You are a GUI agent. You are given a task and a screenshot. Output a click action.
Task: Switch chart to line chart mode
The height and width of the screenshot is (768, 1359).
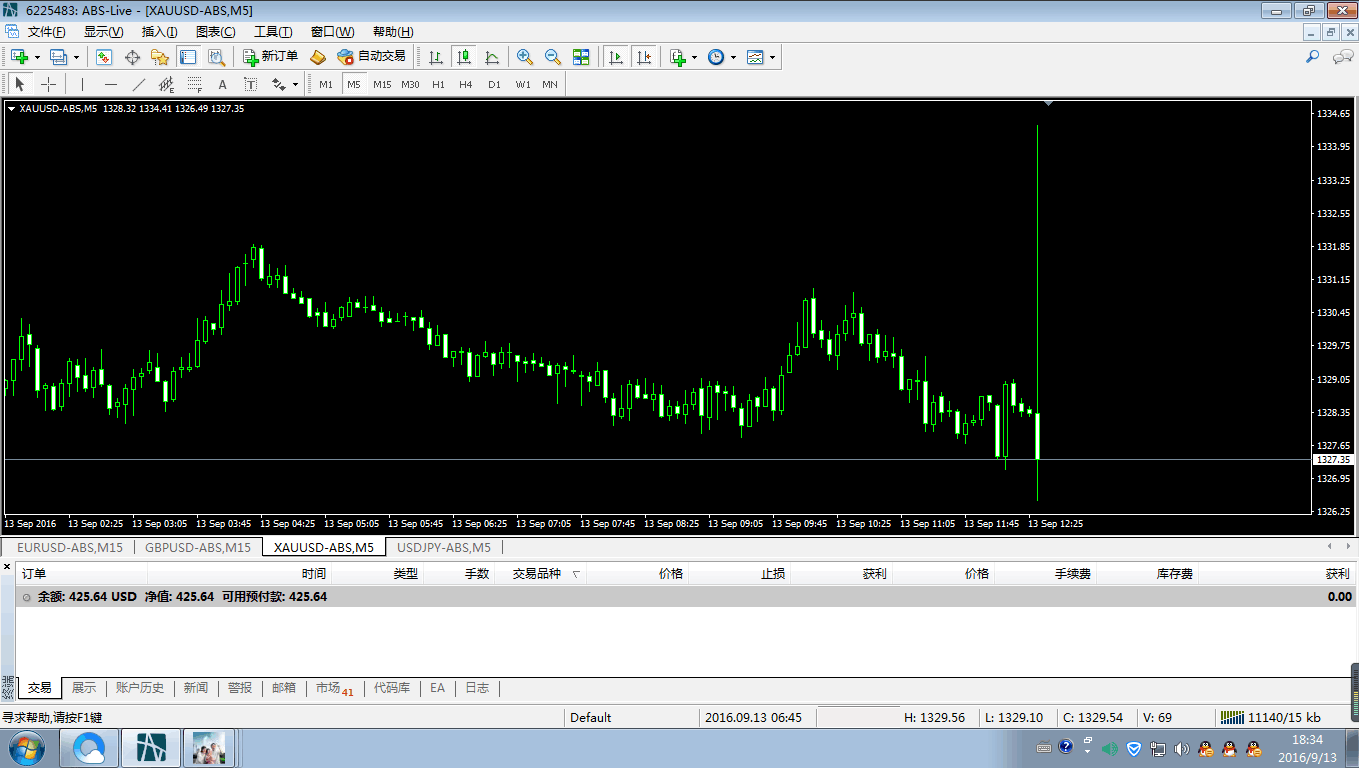pyautogui.click(x=491, y=57)
